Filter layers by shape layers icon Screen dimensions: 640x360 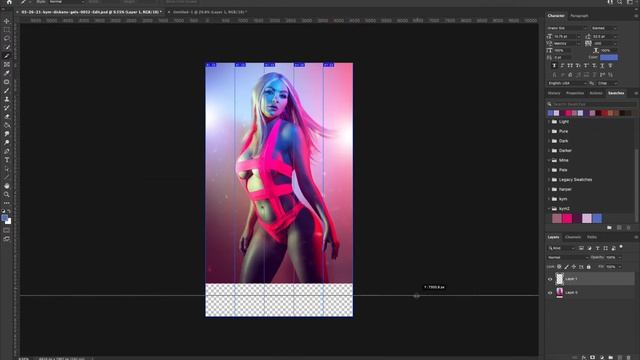(x=606, y=248)
